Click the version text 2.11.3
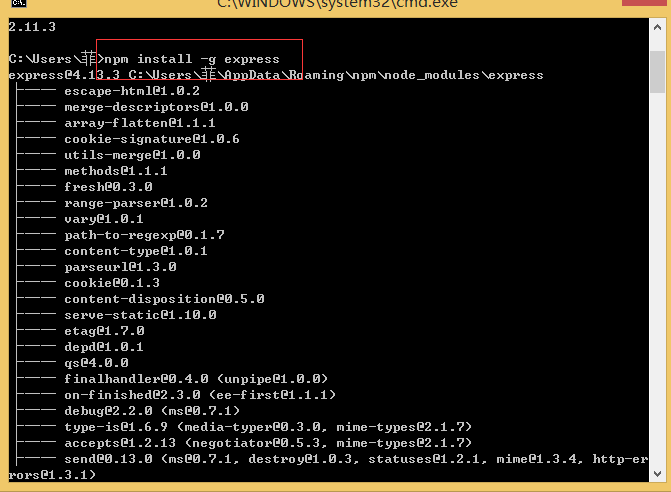This screenshot has width=671, height=492. click(x=32, y=27)
